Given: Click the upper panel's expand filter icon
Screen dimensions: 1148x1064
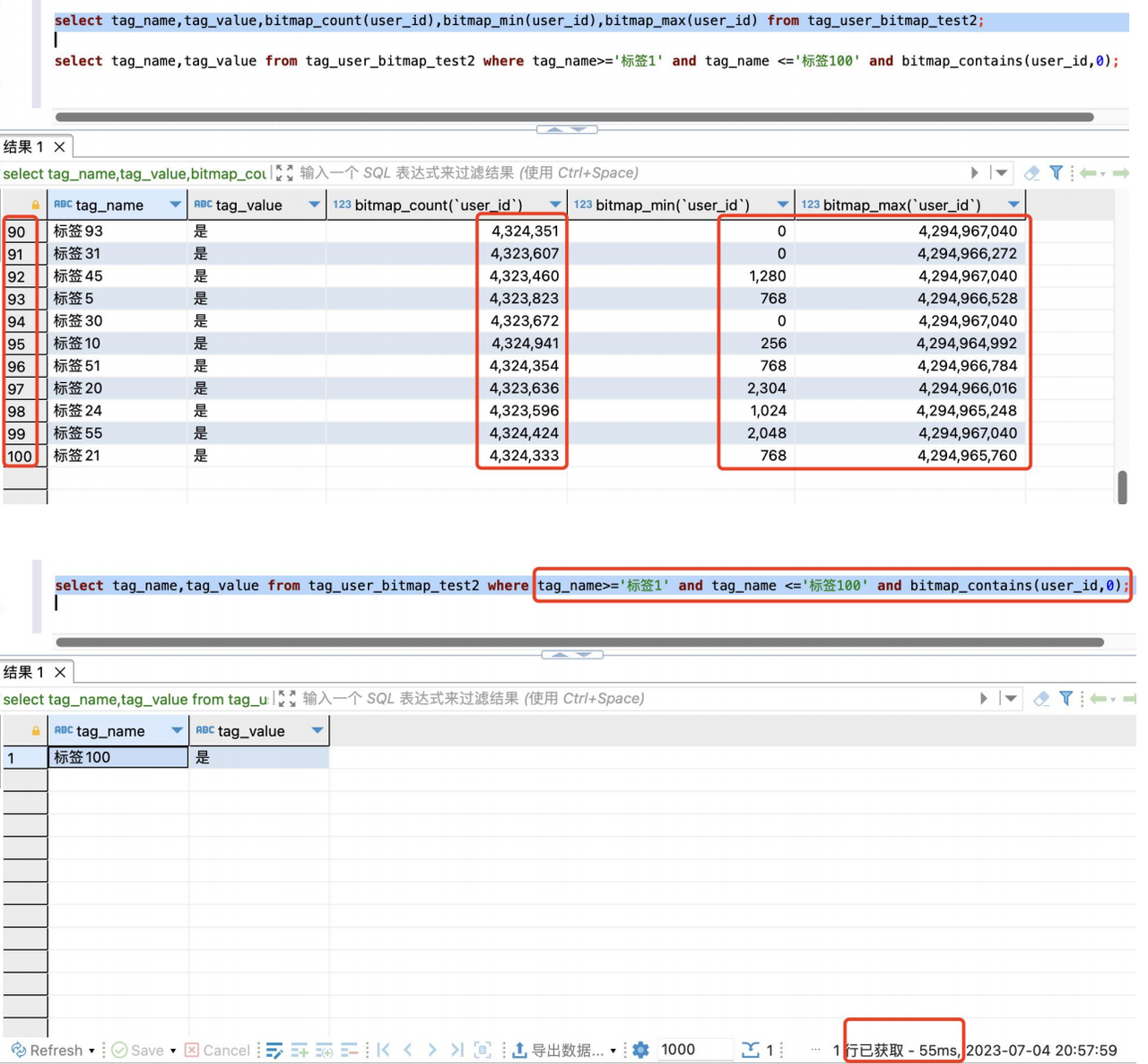Looking at the screenshot, I should [284, 173].
